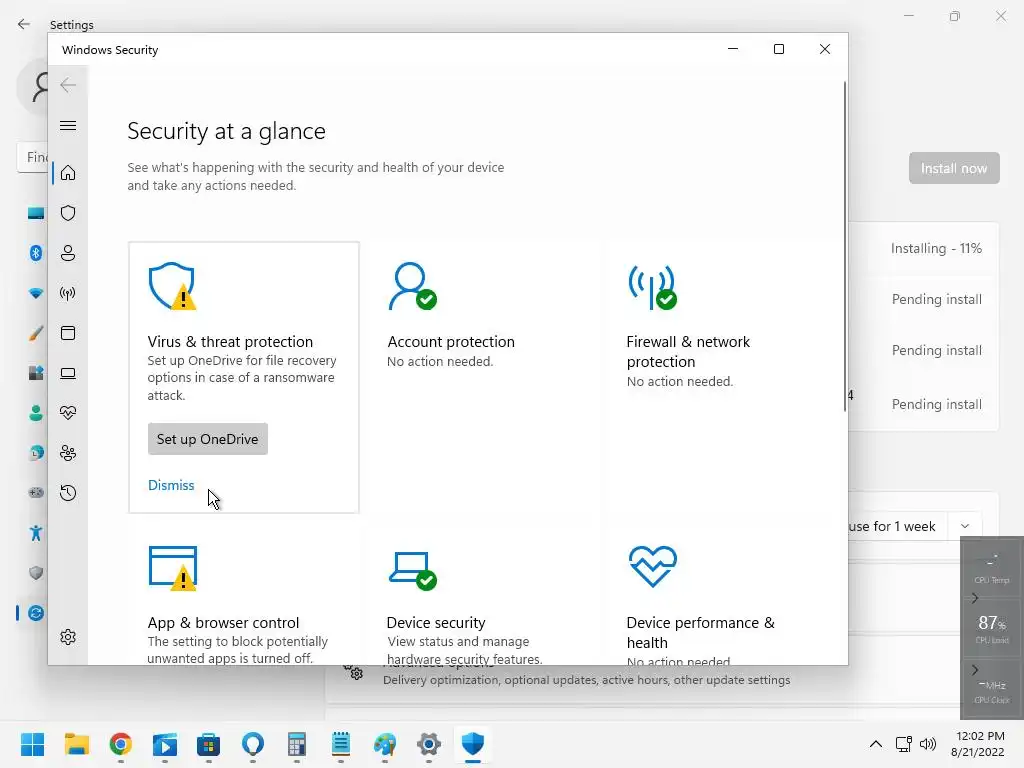Launch Google Chrome from the taskbar
1024x768 pixels.
tap(121, 744)
